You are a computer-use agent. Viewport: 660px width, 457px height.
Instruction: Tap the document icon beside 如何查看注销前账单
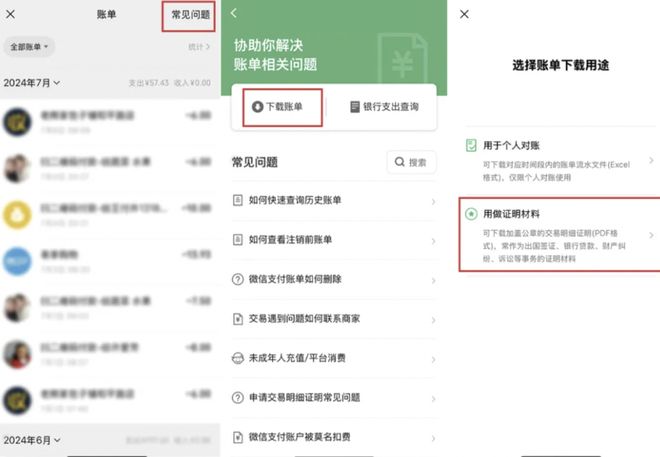tap(238, 240)
